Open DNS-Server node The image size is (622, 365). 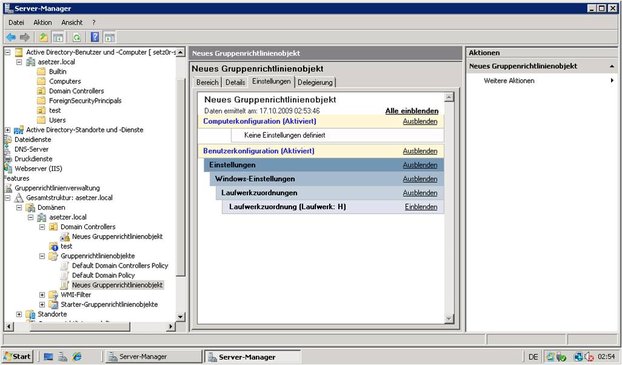31,149
